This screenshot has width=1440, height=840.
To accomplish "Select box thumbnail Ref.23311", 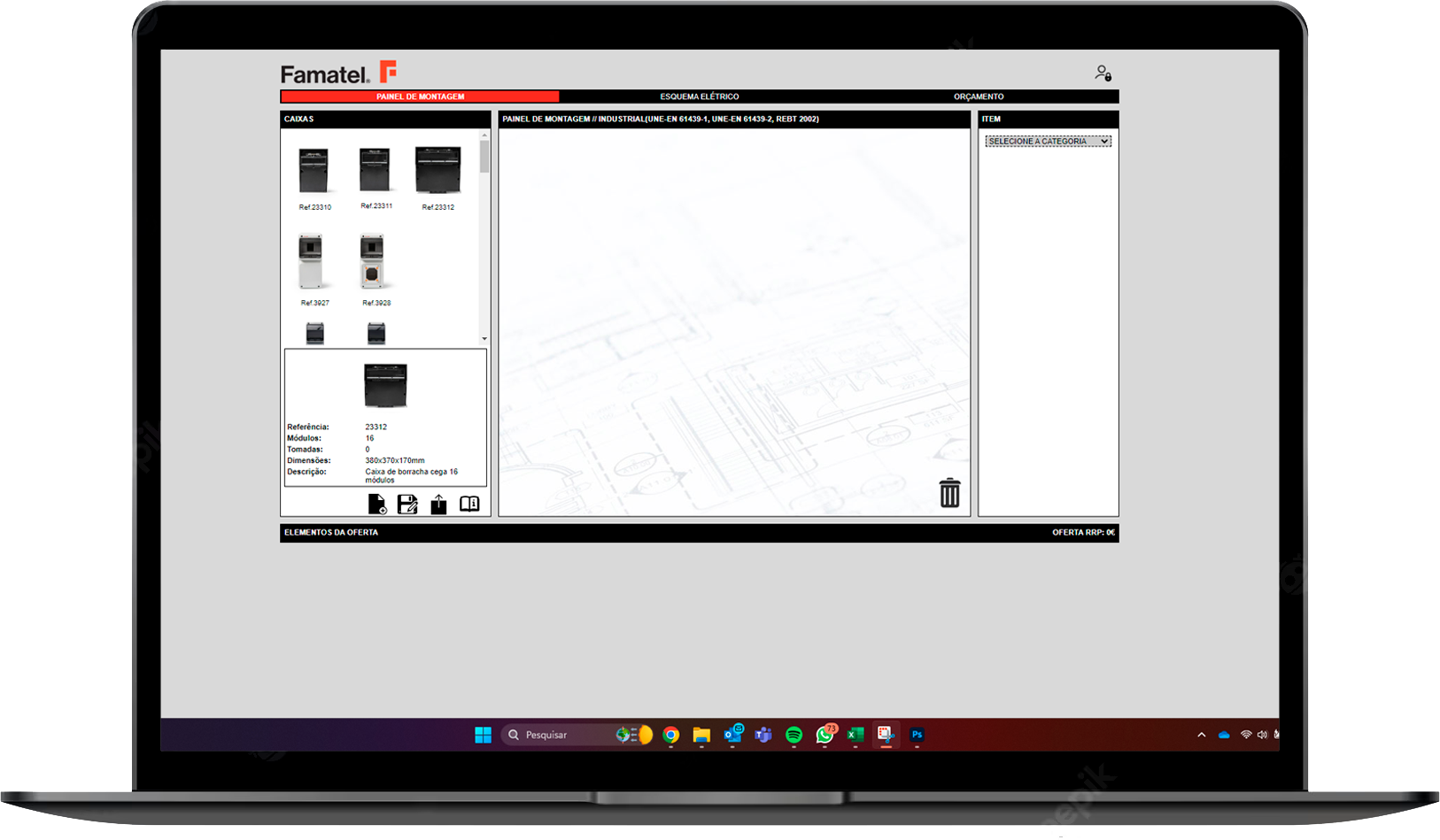I will coord(375,170).
